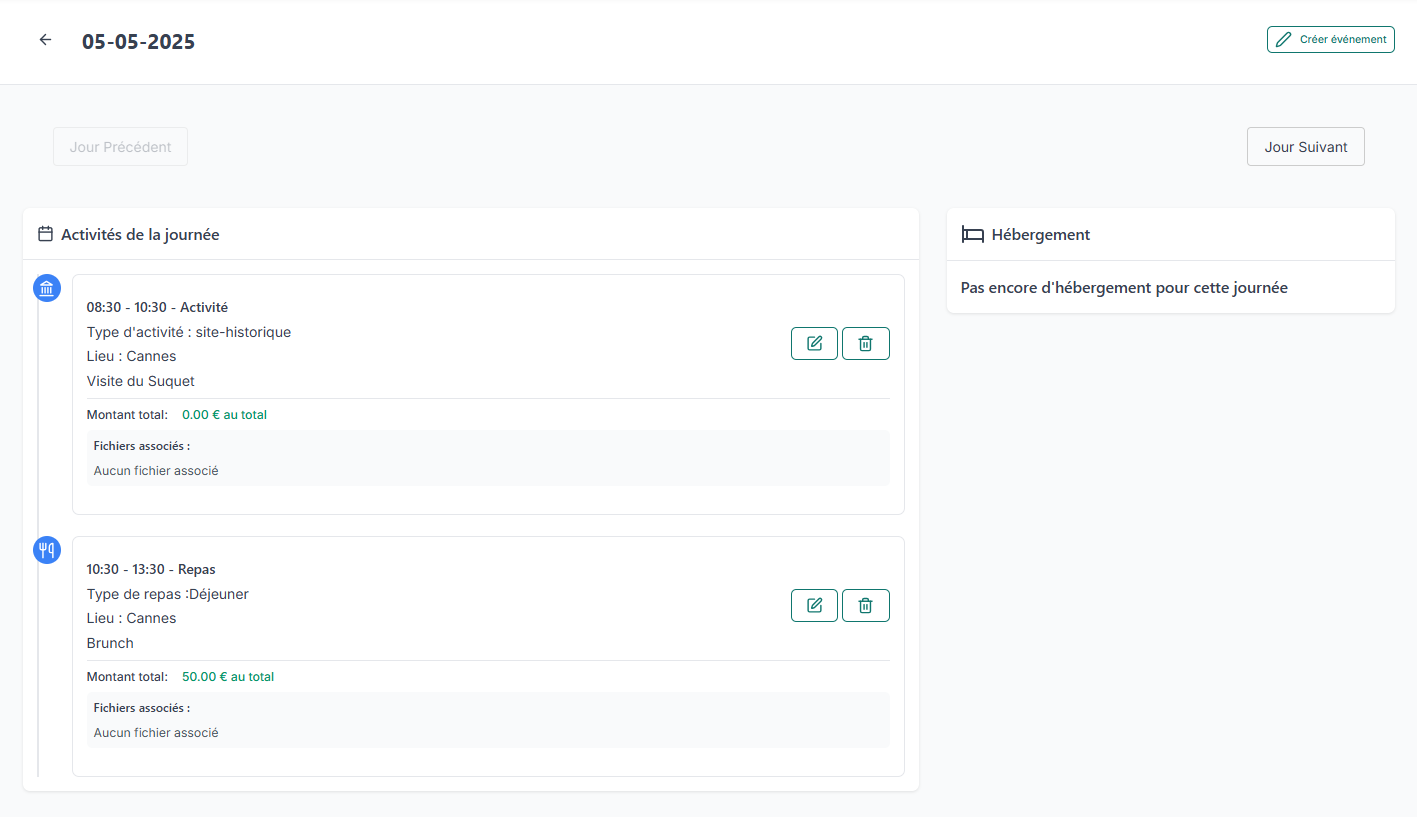Go back using the left arrow icon
1417x817 pixels.
[45, 40]
